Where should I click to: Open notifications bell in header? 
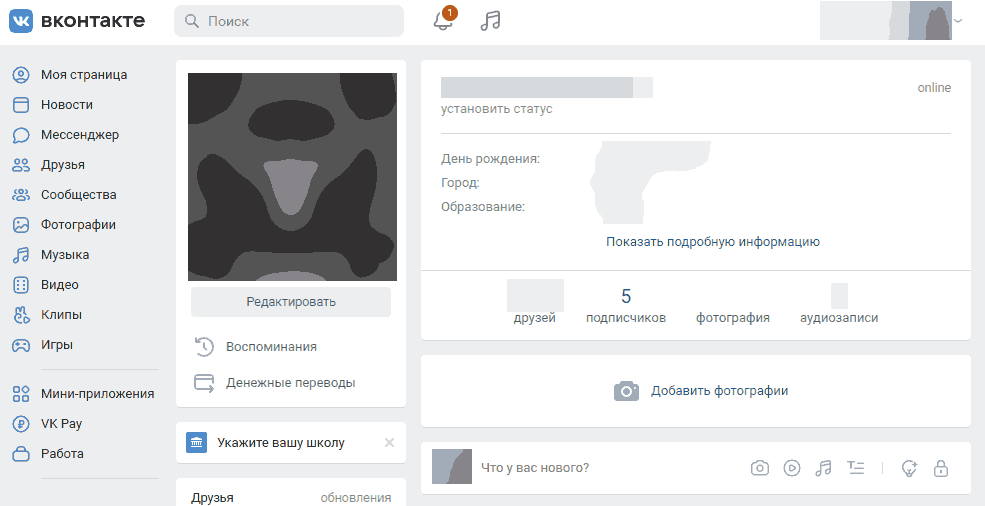[x=443, y=21]
